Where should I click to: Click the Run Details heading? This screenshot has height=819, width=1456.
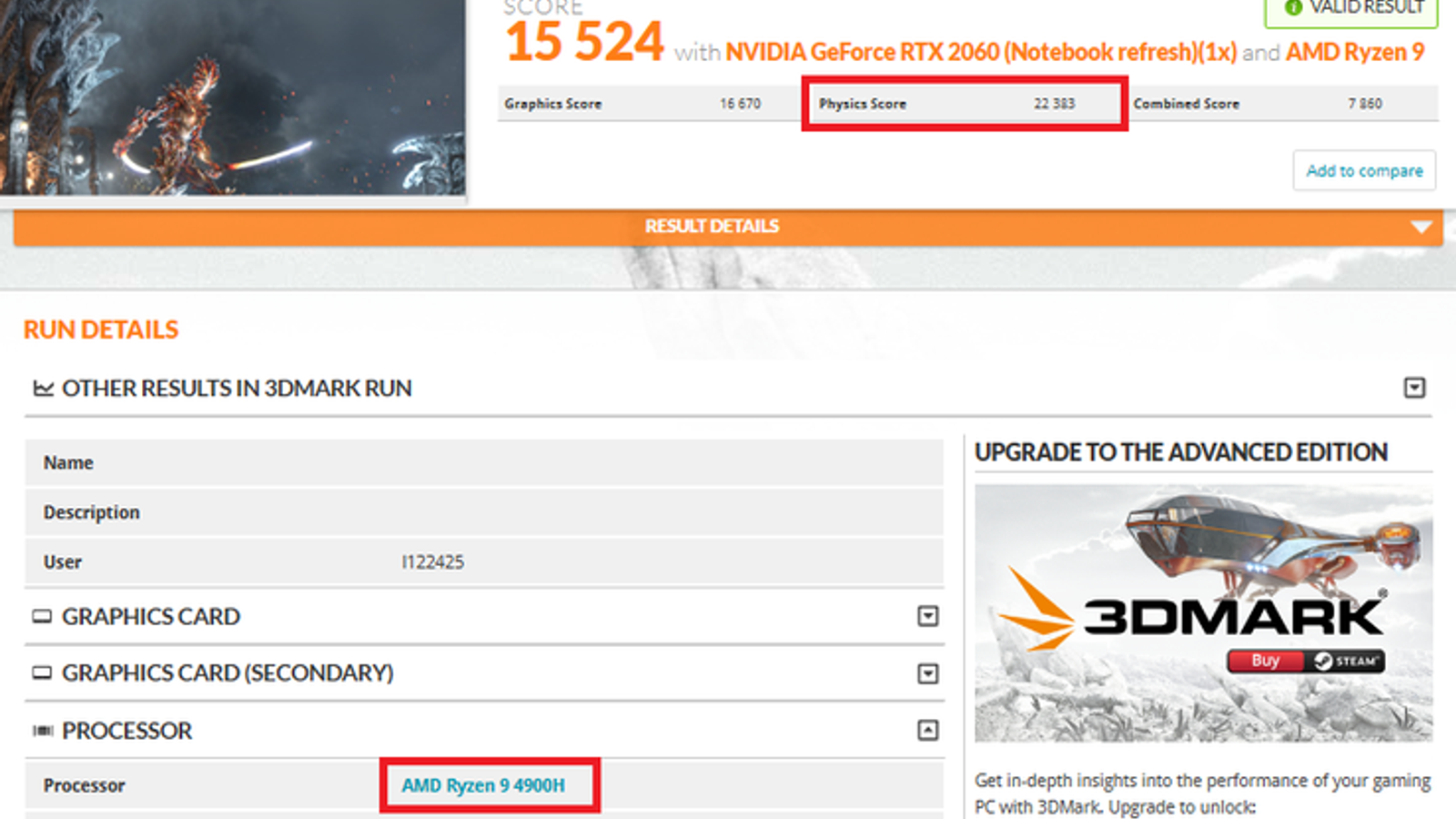(101, 329)
